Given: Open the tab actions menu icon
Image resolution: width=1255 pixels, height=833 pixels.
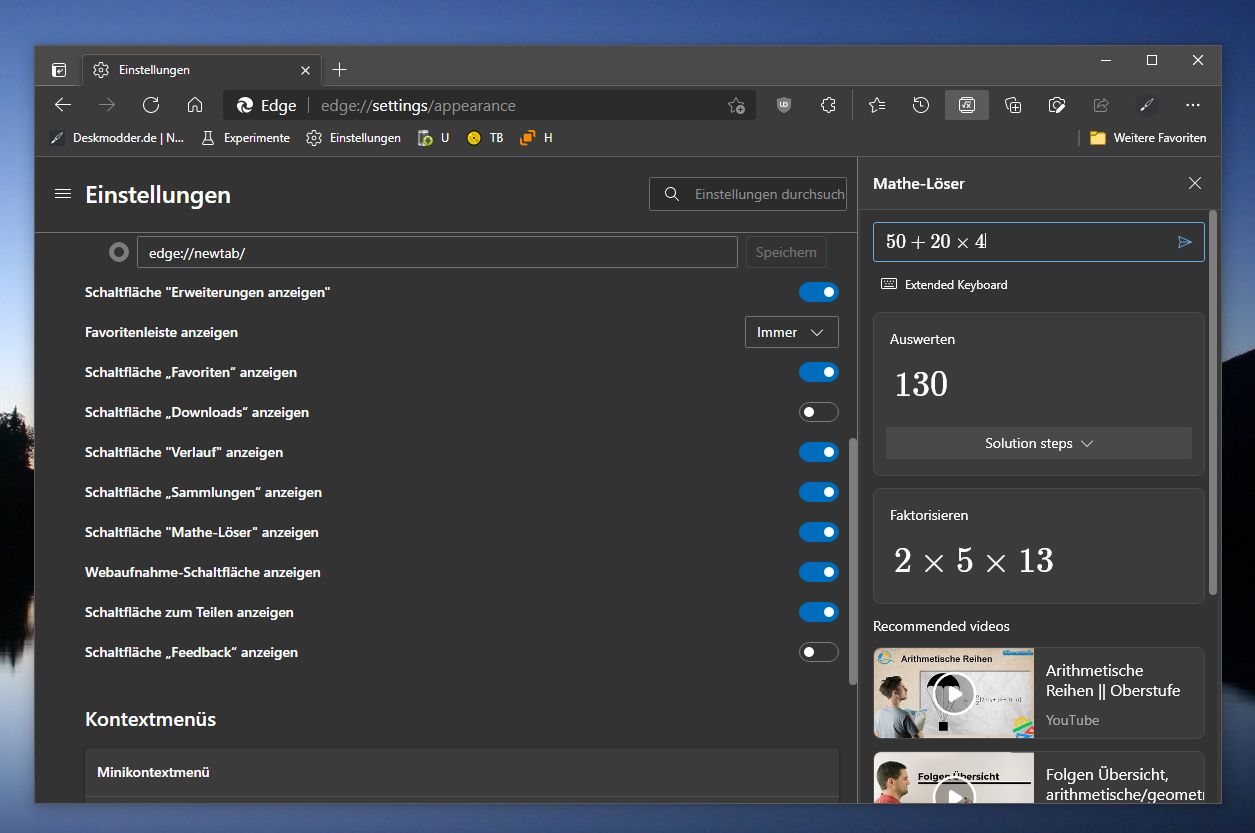Looking at the screenshot, I should [x=60, y=70].
